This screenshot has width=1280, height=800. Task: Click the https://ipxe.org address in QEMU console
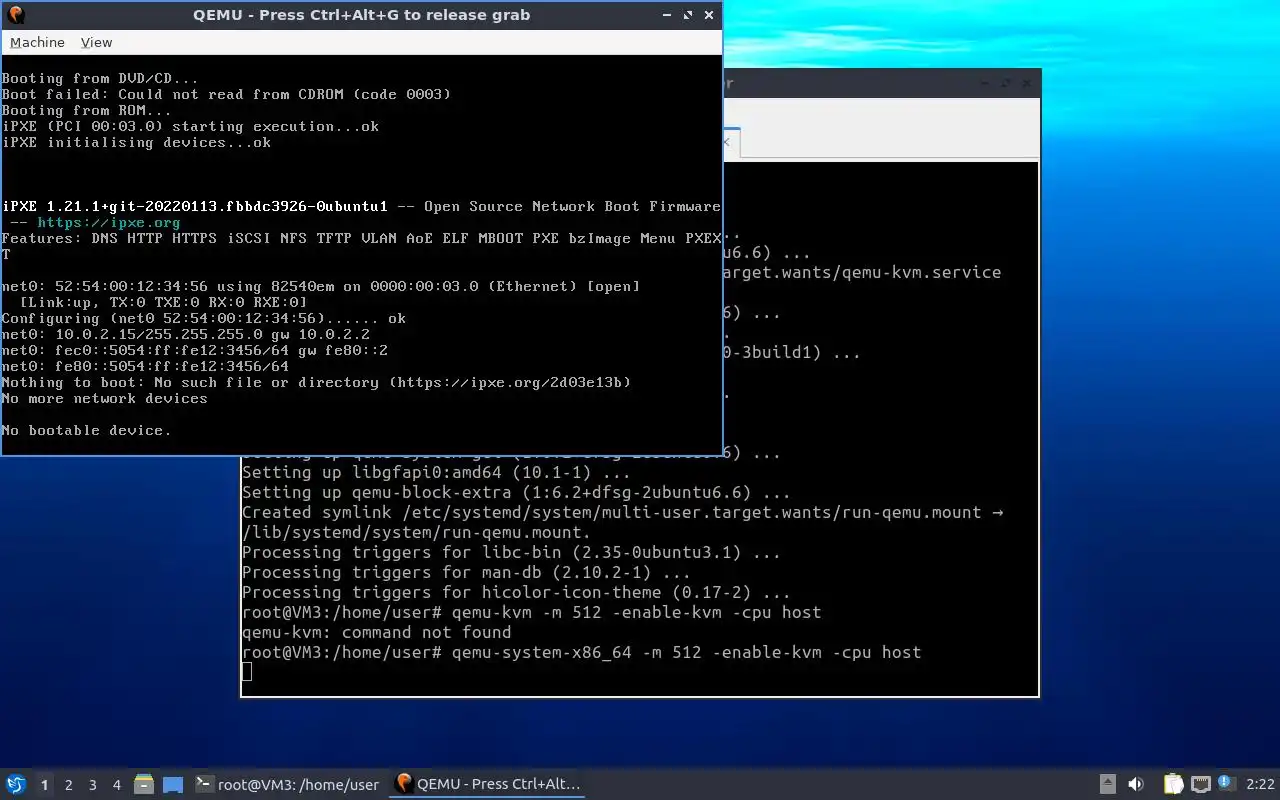click(x=109, y=222)
